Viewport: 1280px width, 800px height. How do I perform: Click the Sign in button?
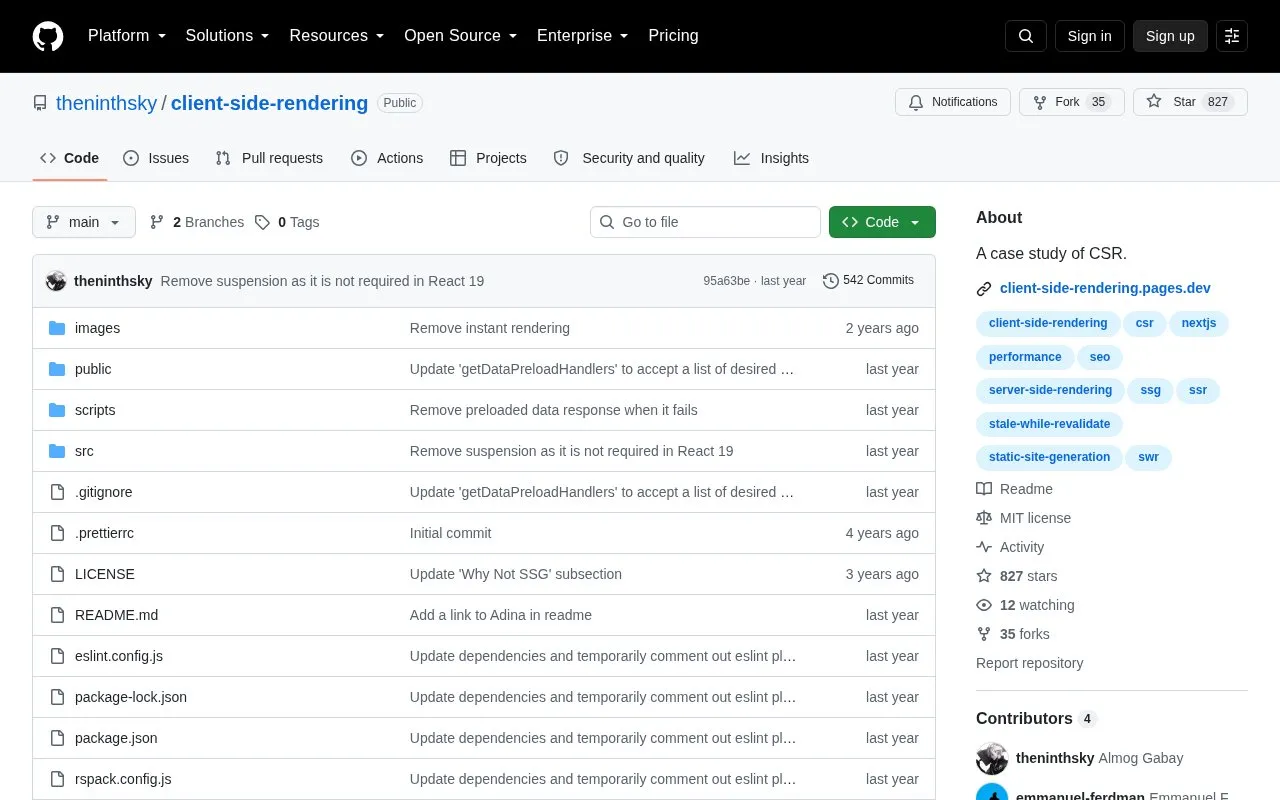tap(1089, 36)
